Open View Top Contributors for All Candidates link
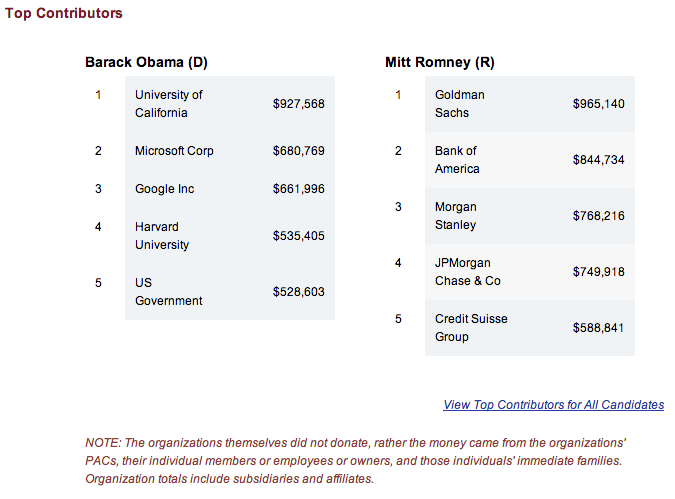 coord(554,405)
